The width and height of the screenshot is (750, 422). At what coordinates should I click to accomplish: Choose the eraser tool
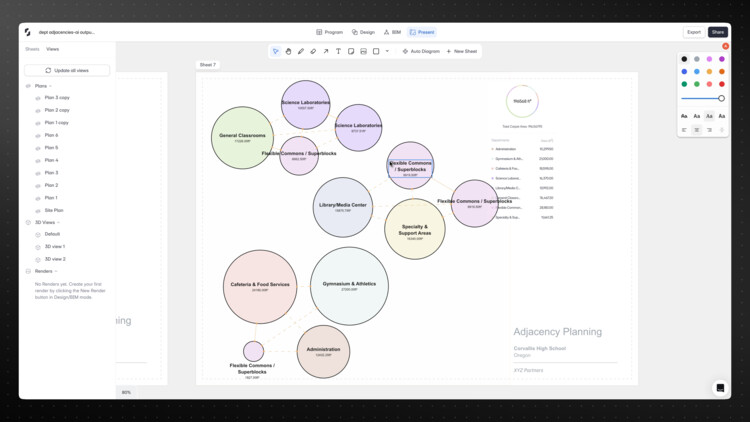point(313,51)
